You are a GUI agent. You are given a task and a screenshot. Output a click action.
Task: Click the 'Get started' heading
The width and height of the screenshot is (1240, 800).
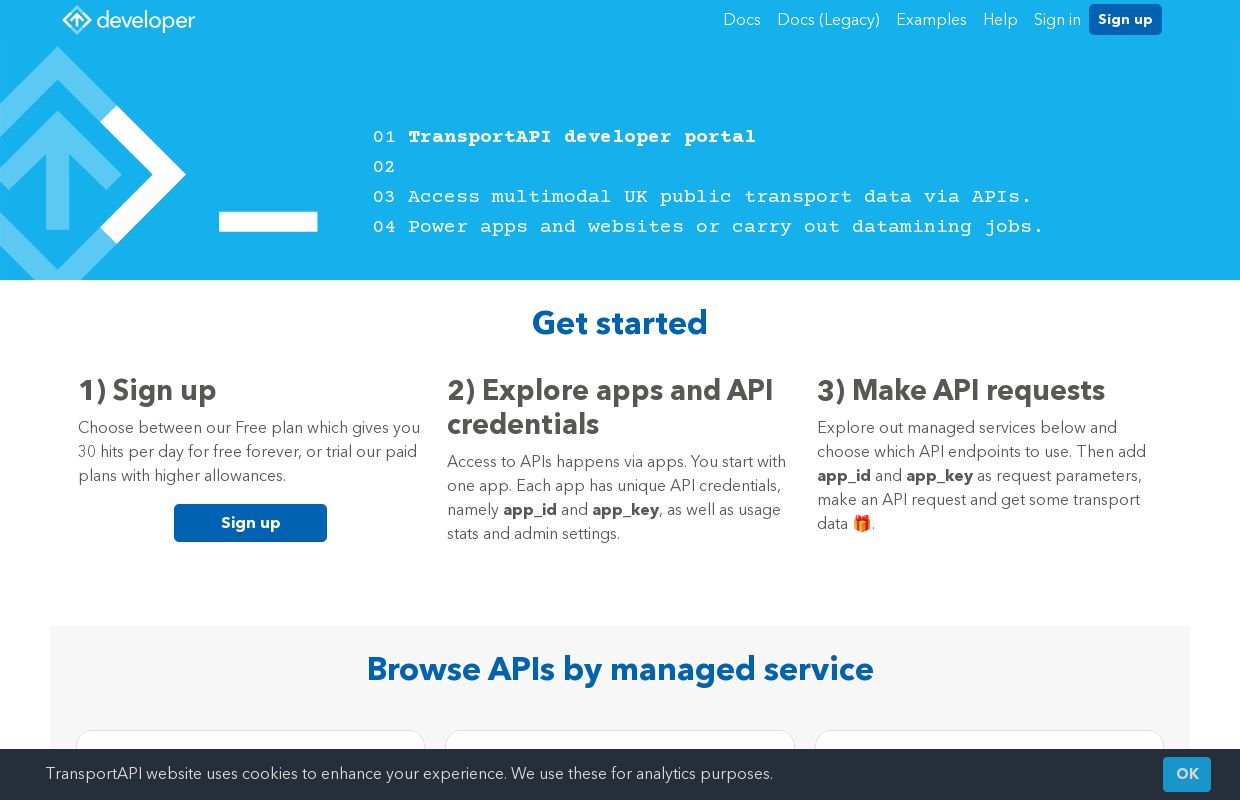pyautogui.click(x=620, y=324)
